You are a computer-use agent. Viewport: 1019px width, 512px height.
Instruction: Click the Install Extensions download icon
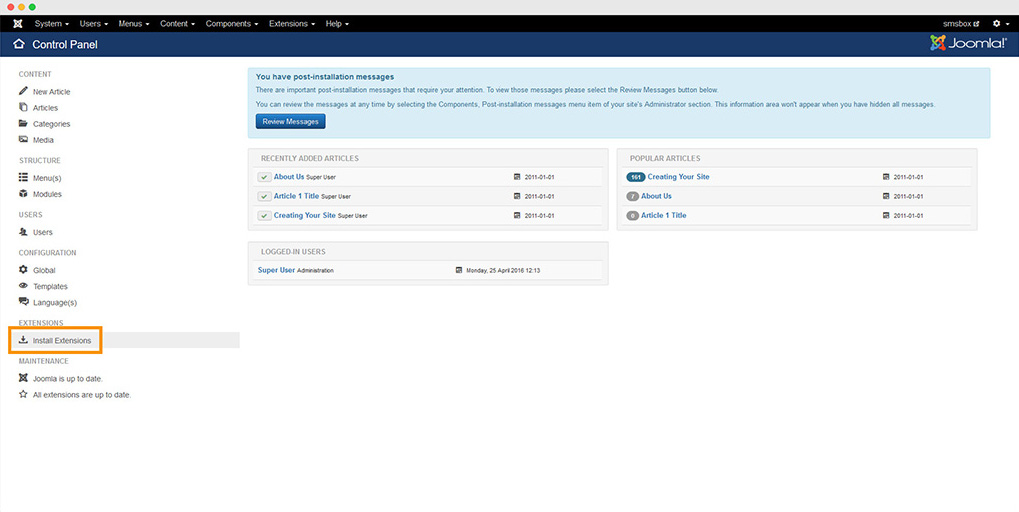point(23,340)
